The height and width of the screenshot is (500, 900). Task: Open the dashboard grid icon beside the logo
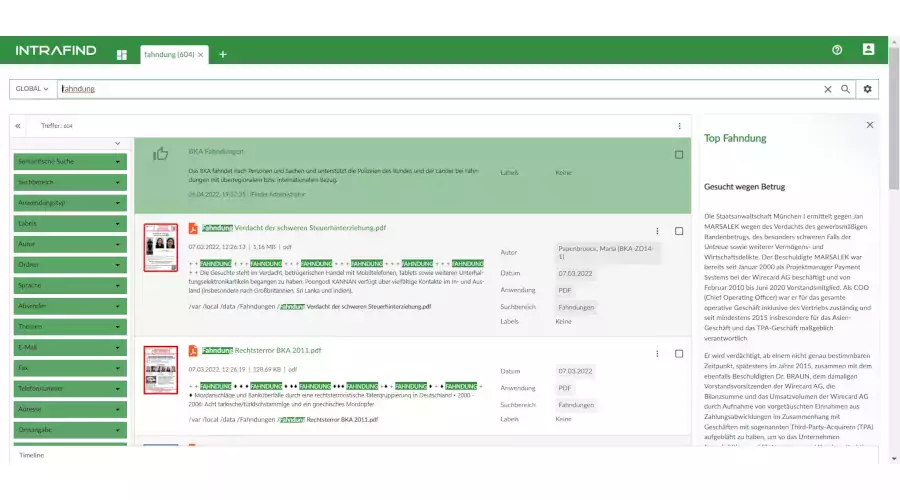point(122,54)
